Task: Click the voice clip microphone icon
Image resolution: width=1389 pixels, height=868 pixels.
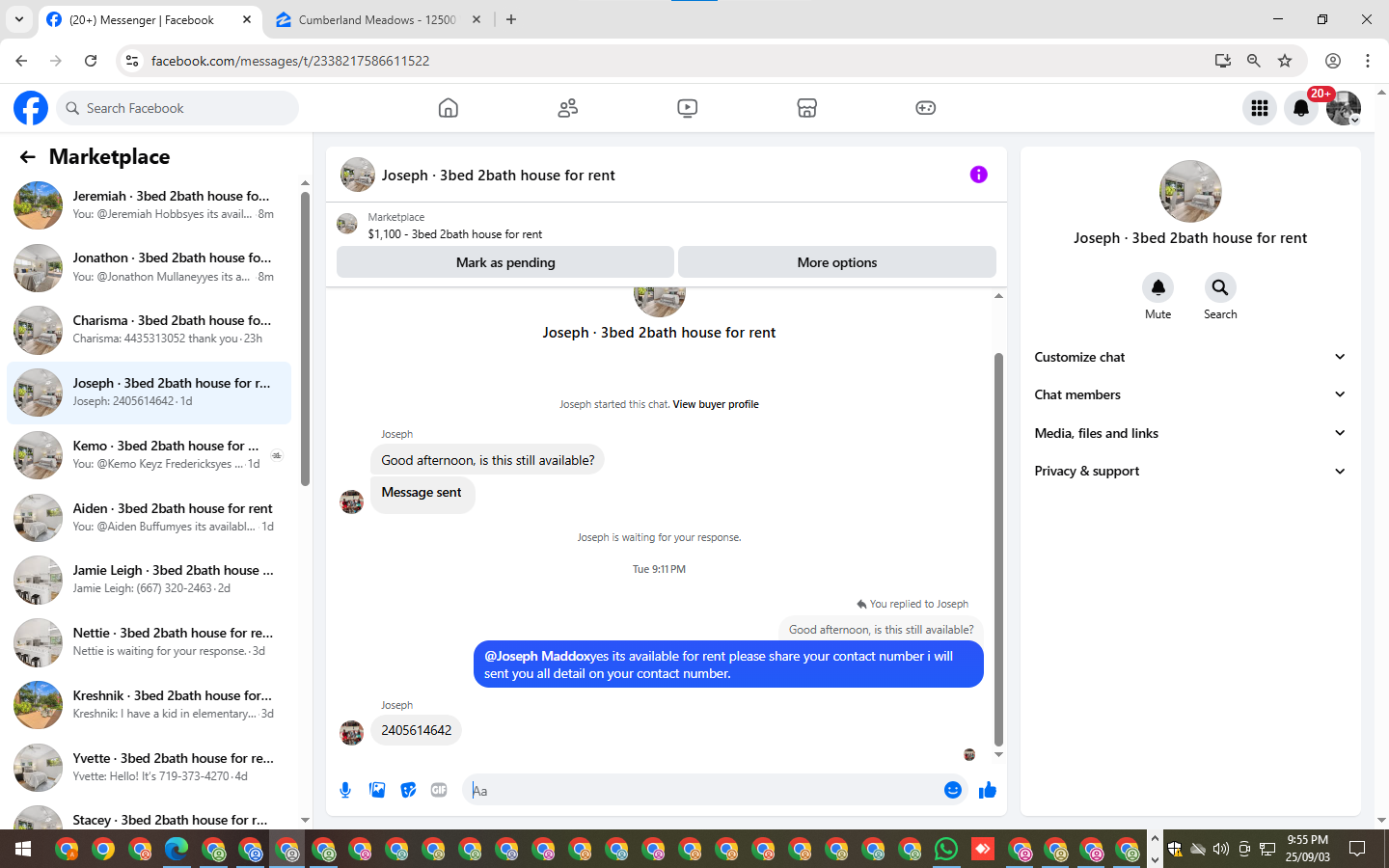Action: [x=345, y=791]
